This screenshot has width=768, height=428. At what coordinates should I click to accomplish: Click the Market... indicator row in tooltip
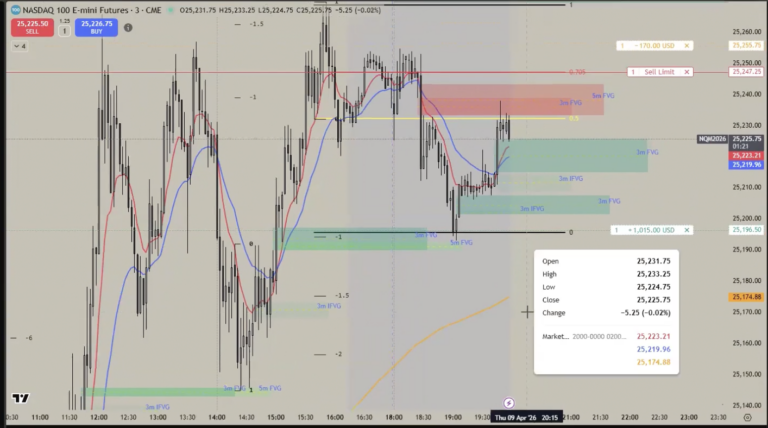click(x=606, y=336)
